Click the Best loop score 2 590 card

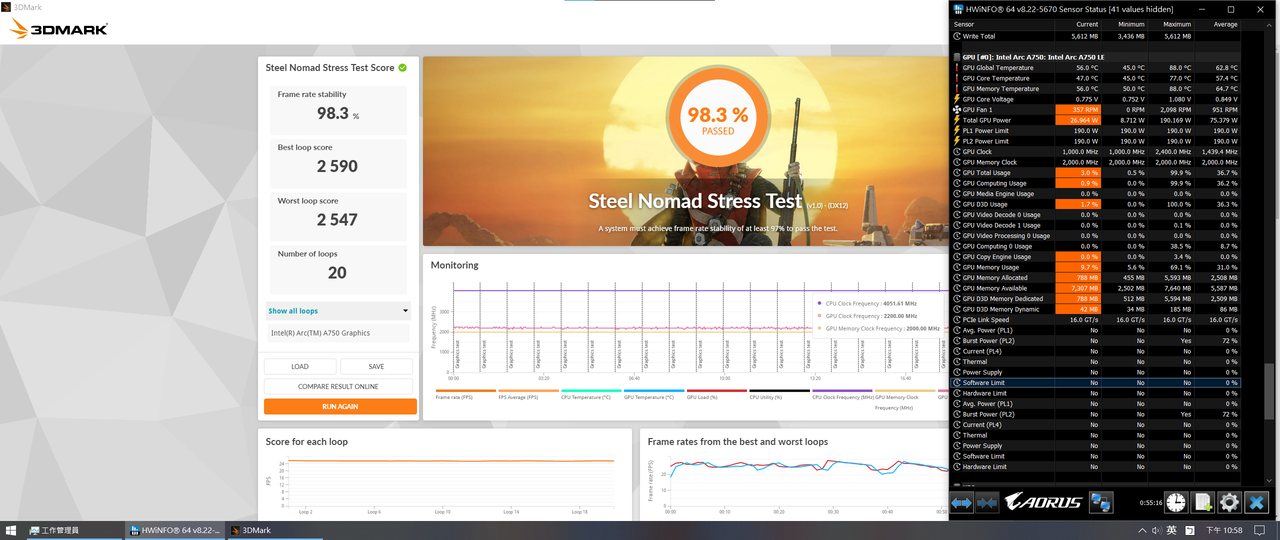point(338,161)
